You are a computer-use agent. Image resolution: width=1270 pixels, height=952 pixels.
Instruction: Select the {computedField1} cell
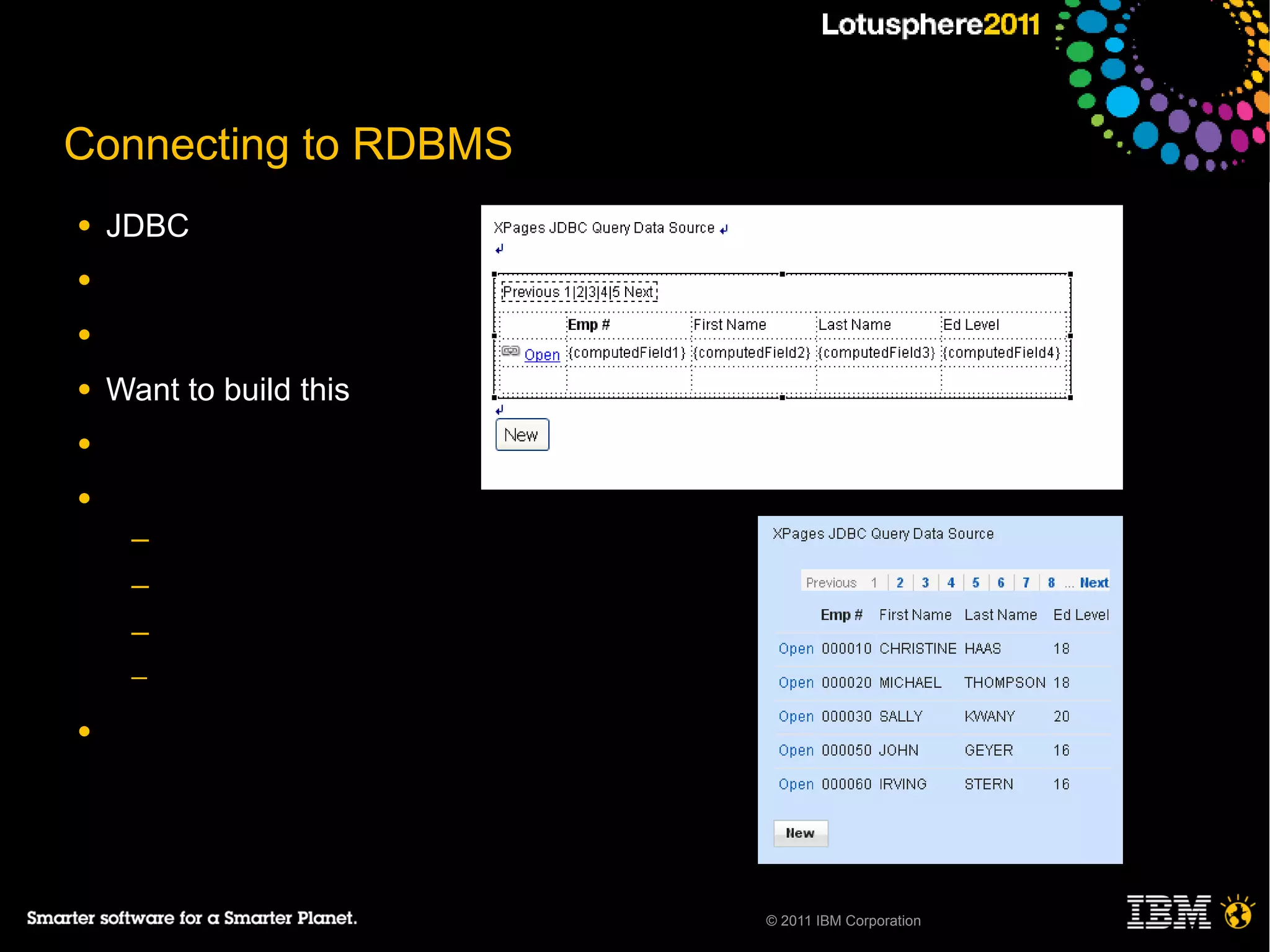[x=627, y=352]
